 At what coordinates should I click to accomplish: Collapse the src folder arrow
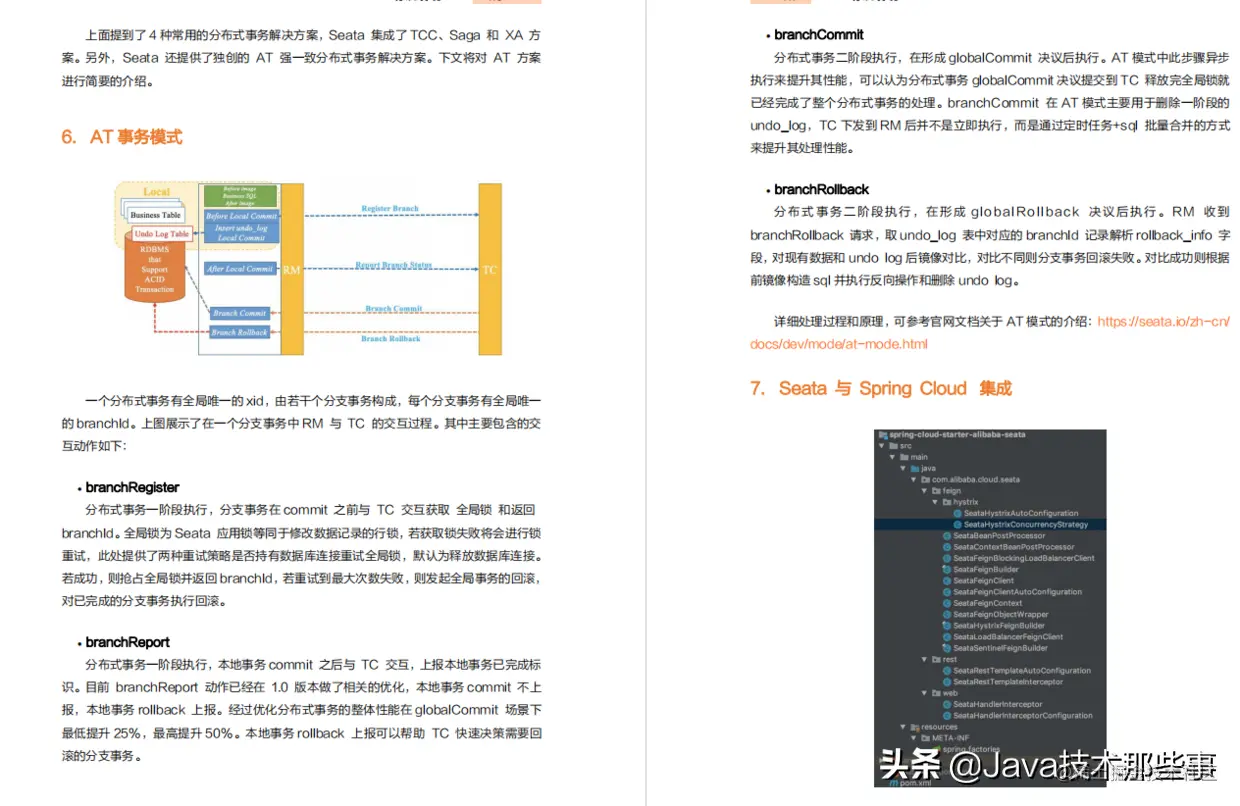pyautogui.click(x=881, y=446)
